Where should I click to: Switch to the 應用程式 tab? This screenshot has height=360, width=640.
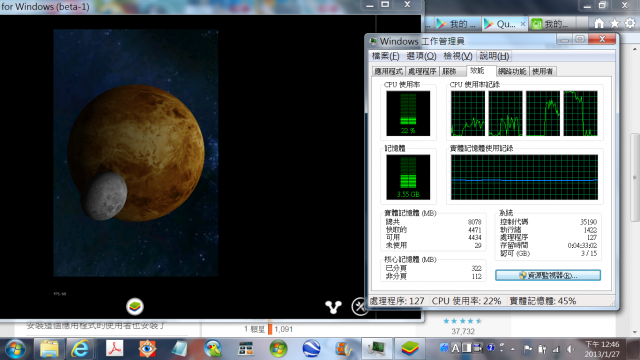click(388, 71)
